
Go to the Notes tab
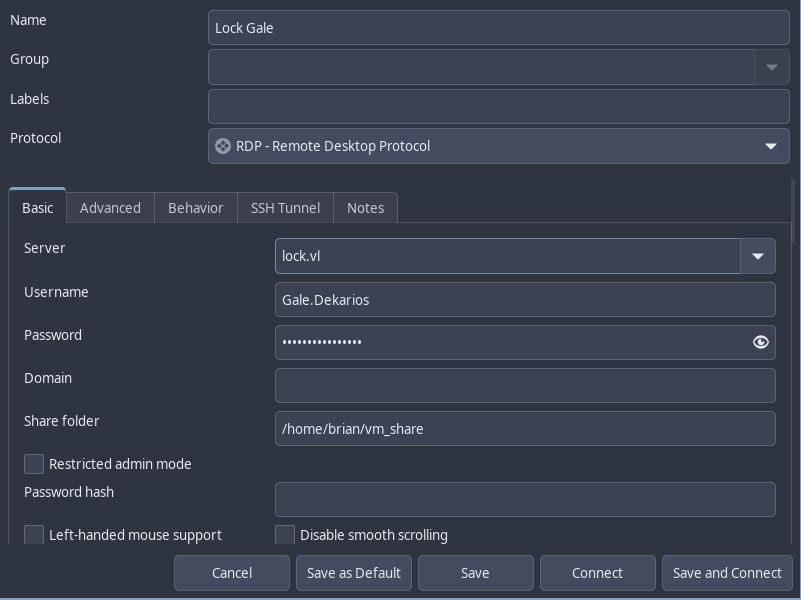coord(365,208)
